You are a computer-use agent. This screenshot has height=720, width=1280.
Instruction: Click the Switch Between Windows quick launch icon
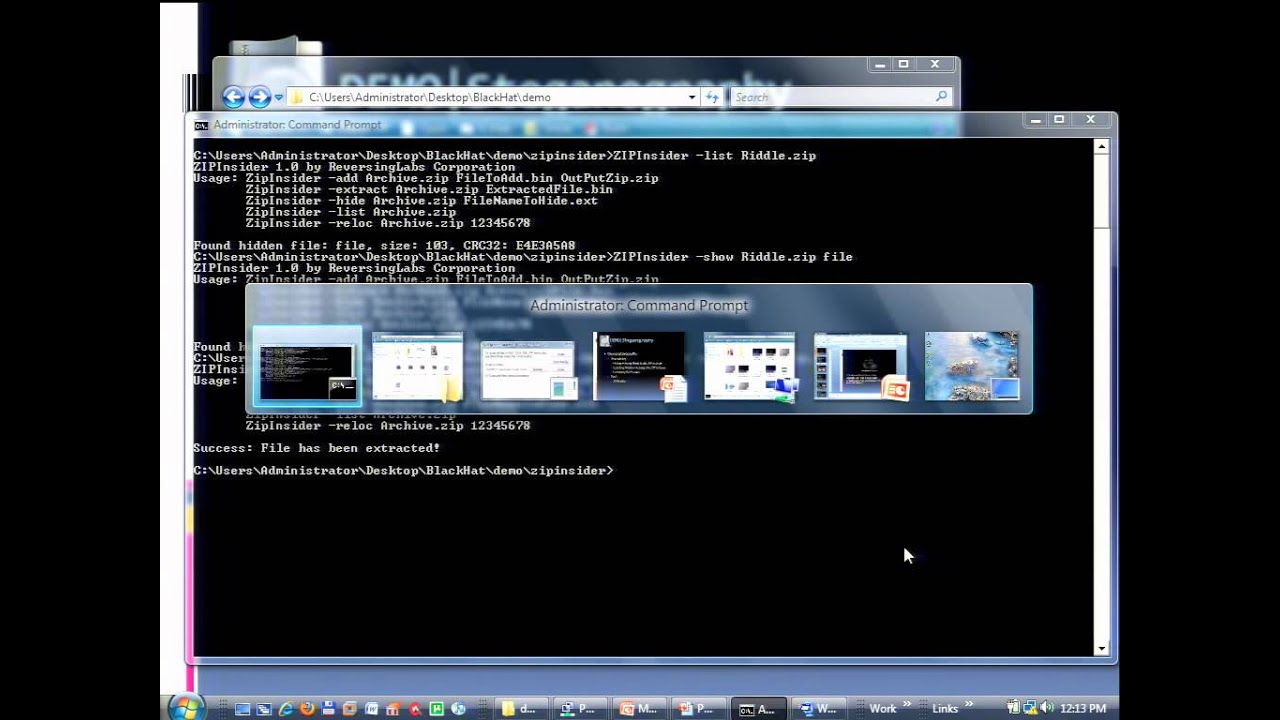coord(264,709)
